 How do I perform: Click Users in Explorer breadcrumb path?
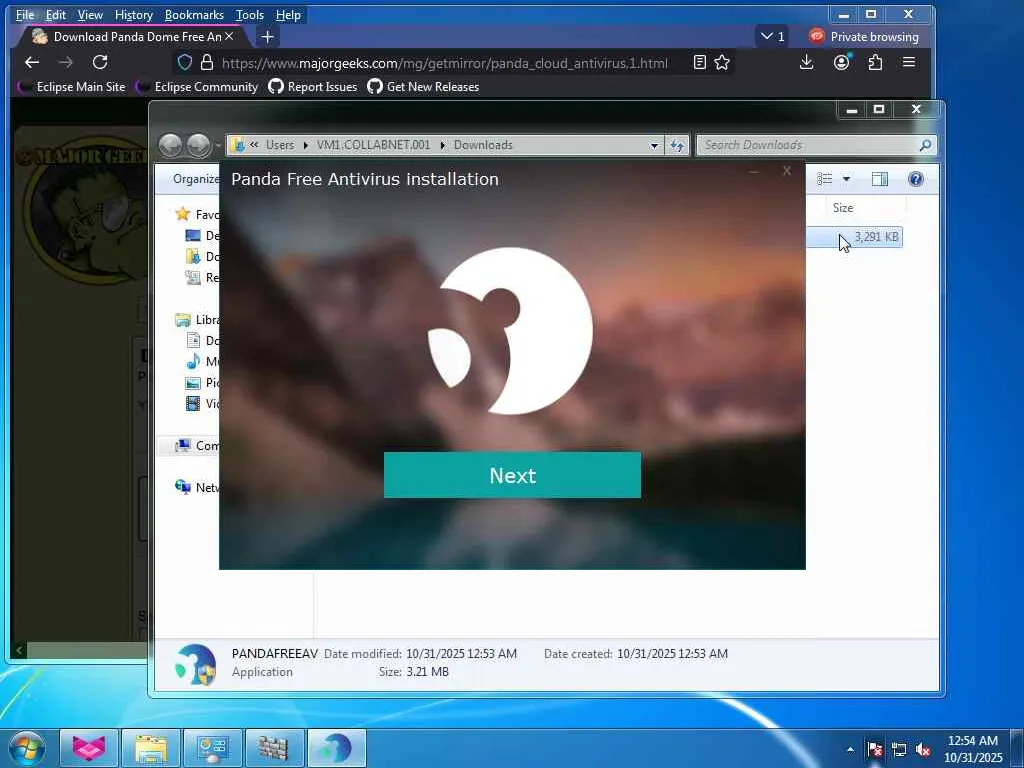(x=280, y=145)
